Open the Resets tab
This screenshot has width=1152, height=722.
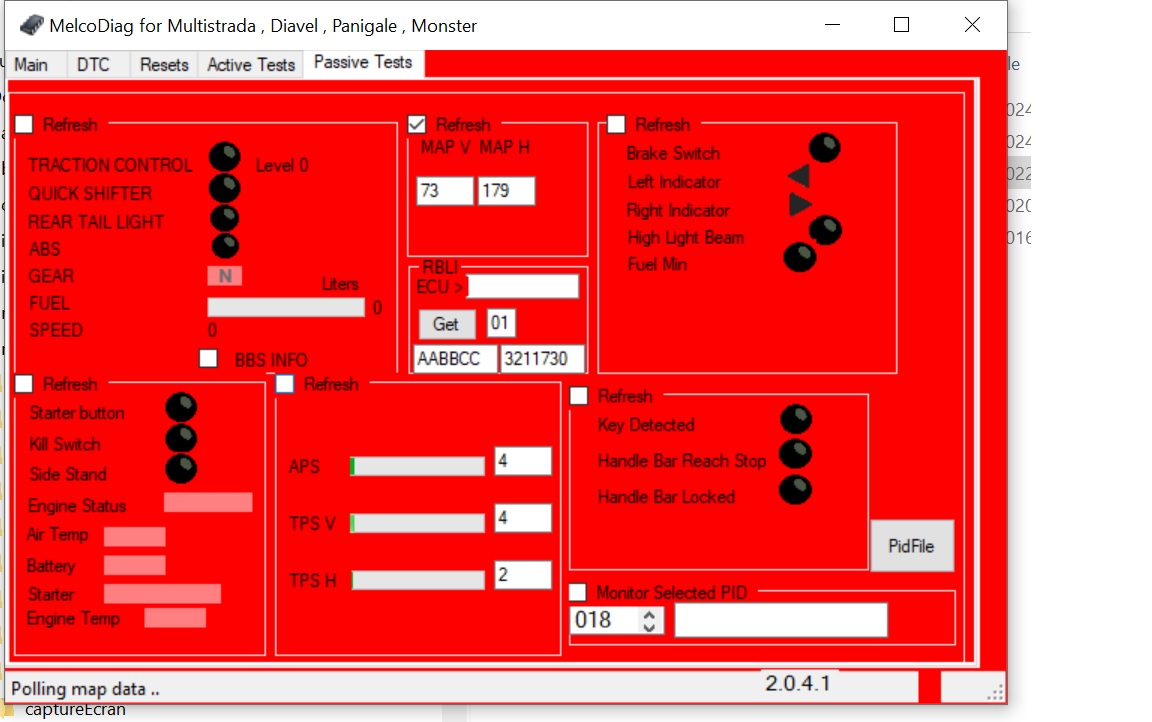coord(164,65)
